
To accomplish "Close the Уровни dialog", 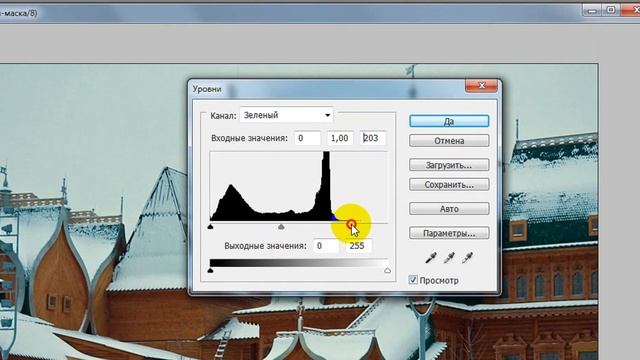I will click(482, 85).
